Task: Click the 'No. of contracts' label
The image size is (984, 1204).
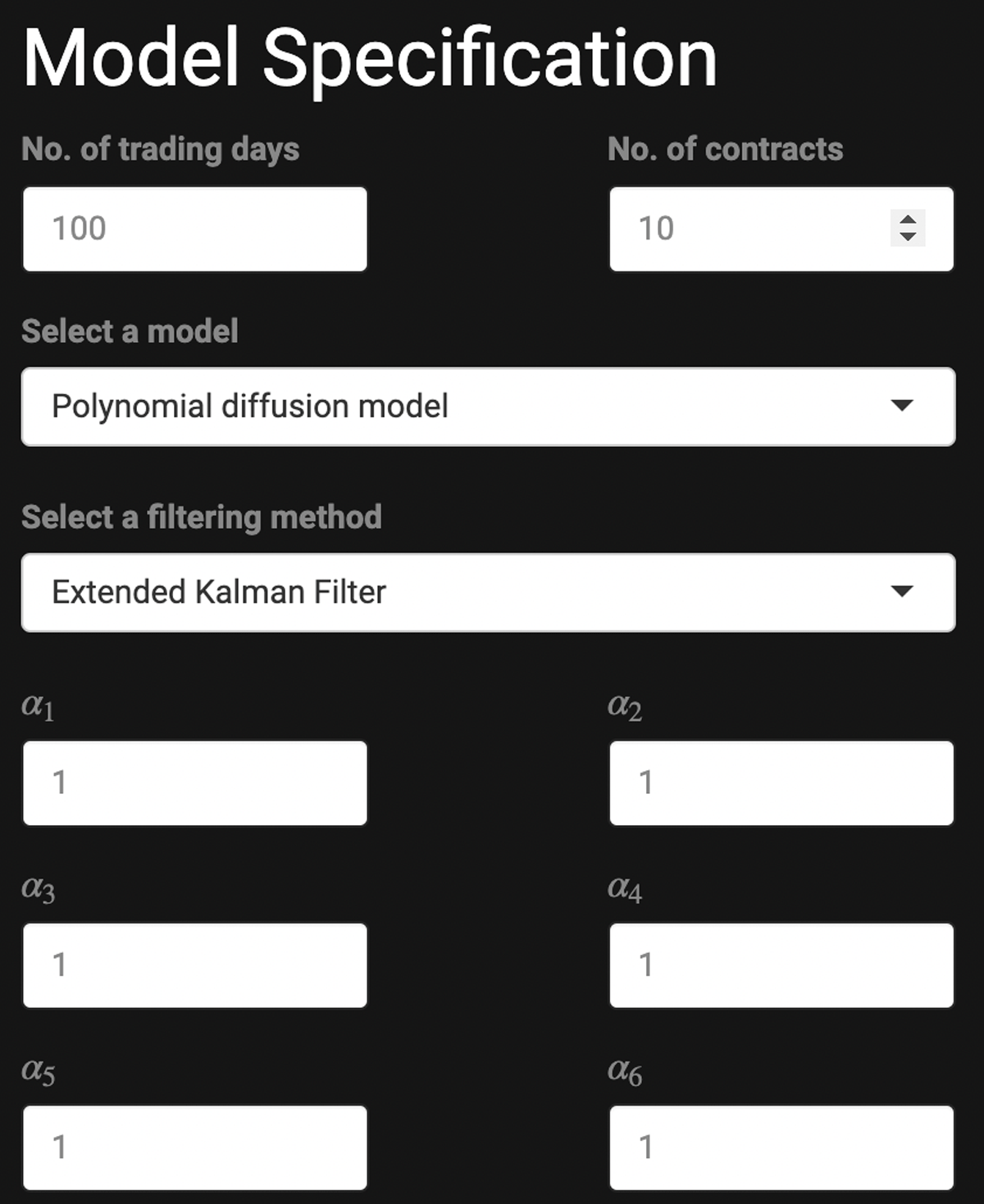Action: pyautogui.click(x=726, y=149)
